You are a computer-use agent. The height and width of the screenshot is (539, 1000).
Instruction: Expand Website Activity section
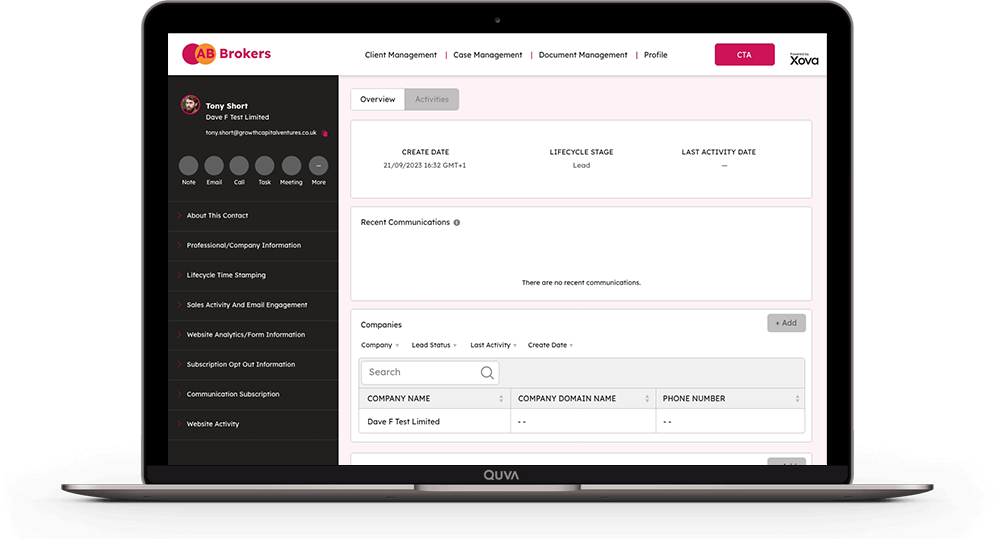pos(253,424)
